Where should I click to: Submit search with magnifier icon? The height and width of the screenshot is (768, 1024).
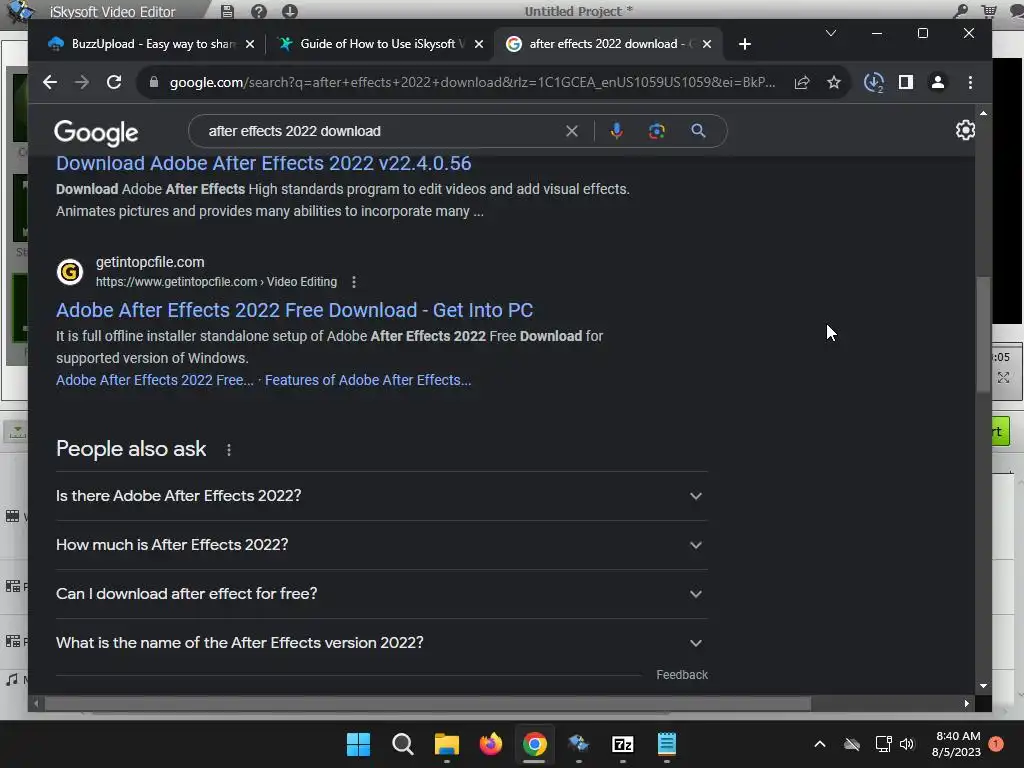[x=698, y=131]
